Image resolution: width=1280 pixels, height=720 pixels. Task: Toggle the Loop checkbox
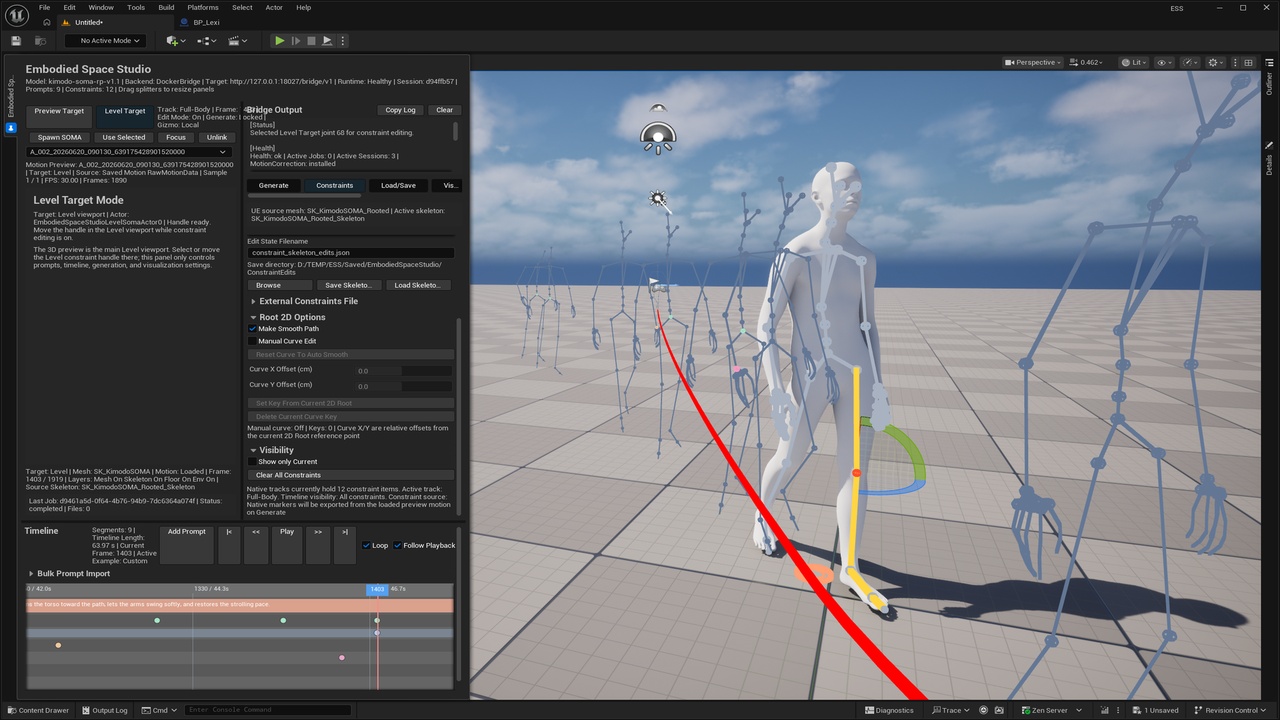(366, 545)
